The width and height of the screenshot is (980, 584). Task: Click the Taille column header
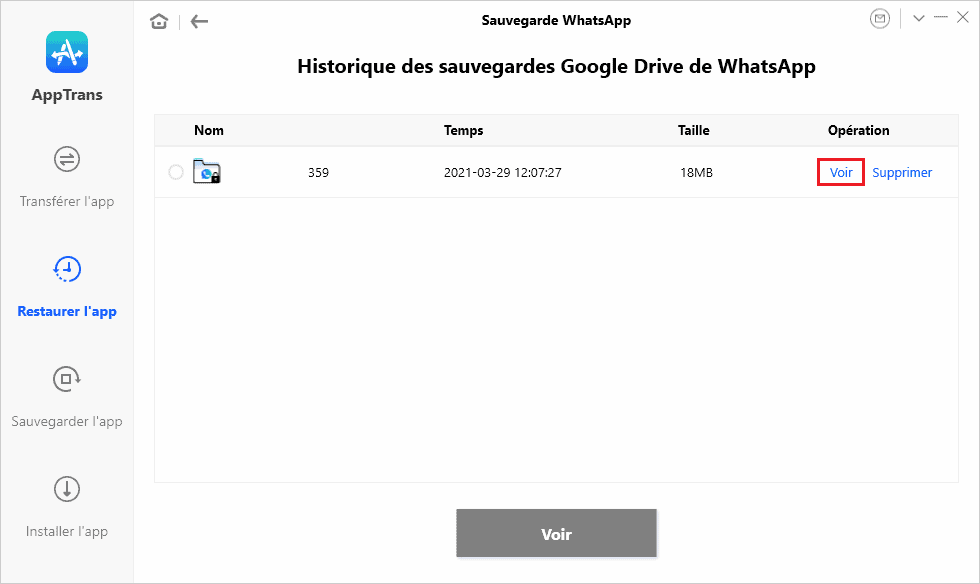tap(694, 130)
